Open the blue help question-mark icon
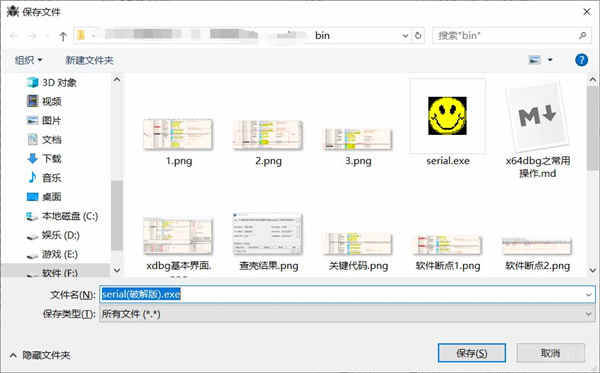 (581, 60)
